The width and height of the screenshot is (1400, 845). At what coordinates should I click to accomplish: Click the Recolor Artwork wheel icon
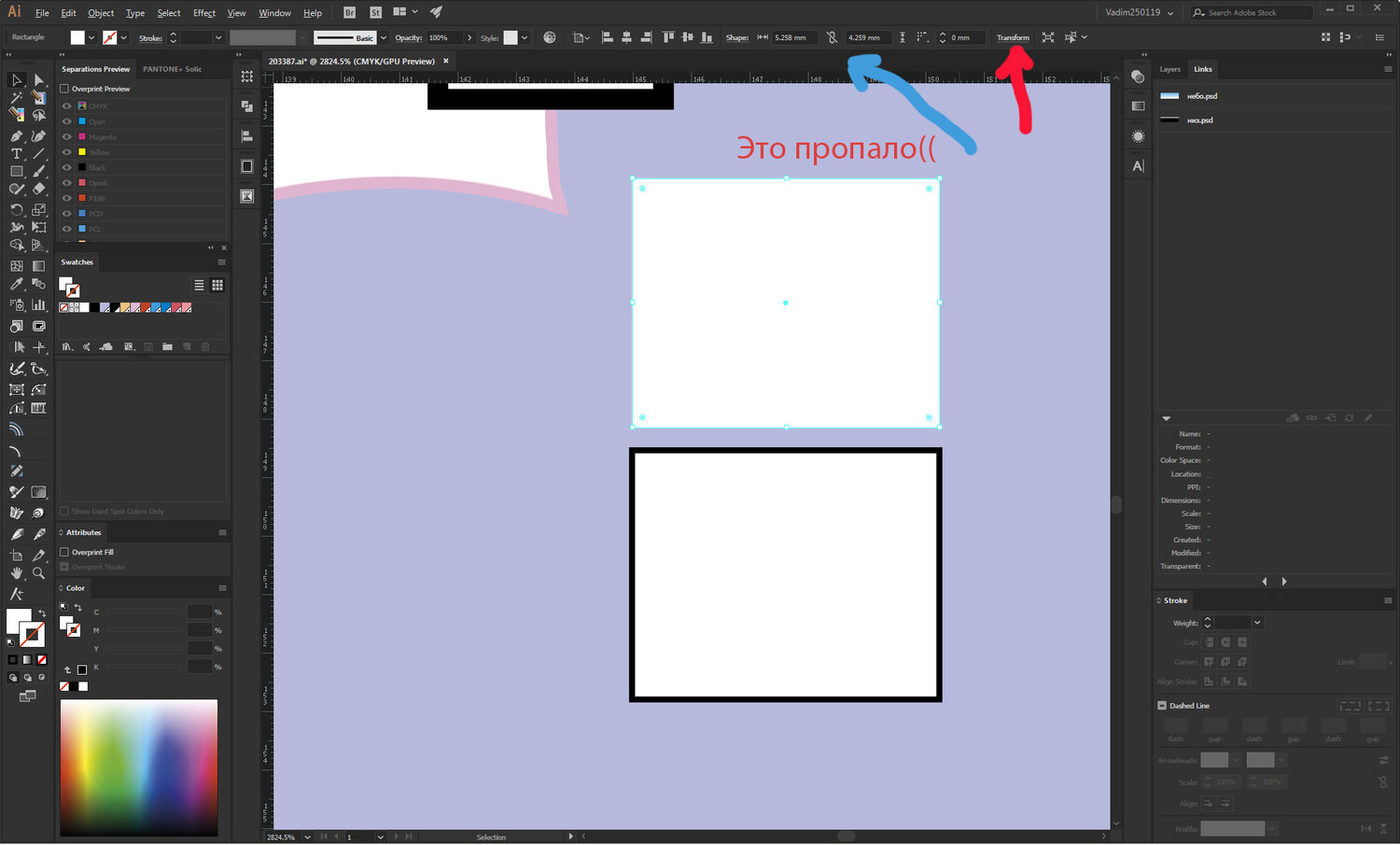[550, 37]
